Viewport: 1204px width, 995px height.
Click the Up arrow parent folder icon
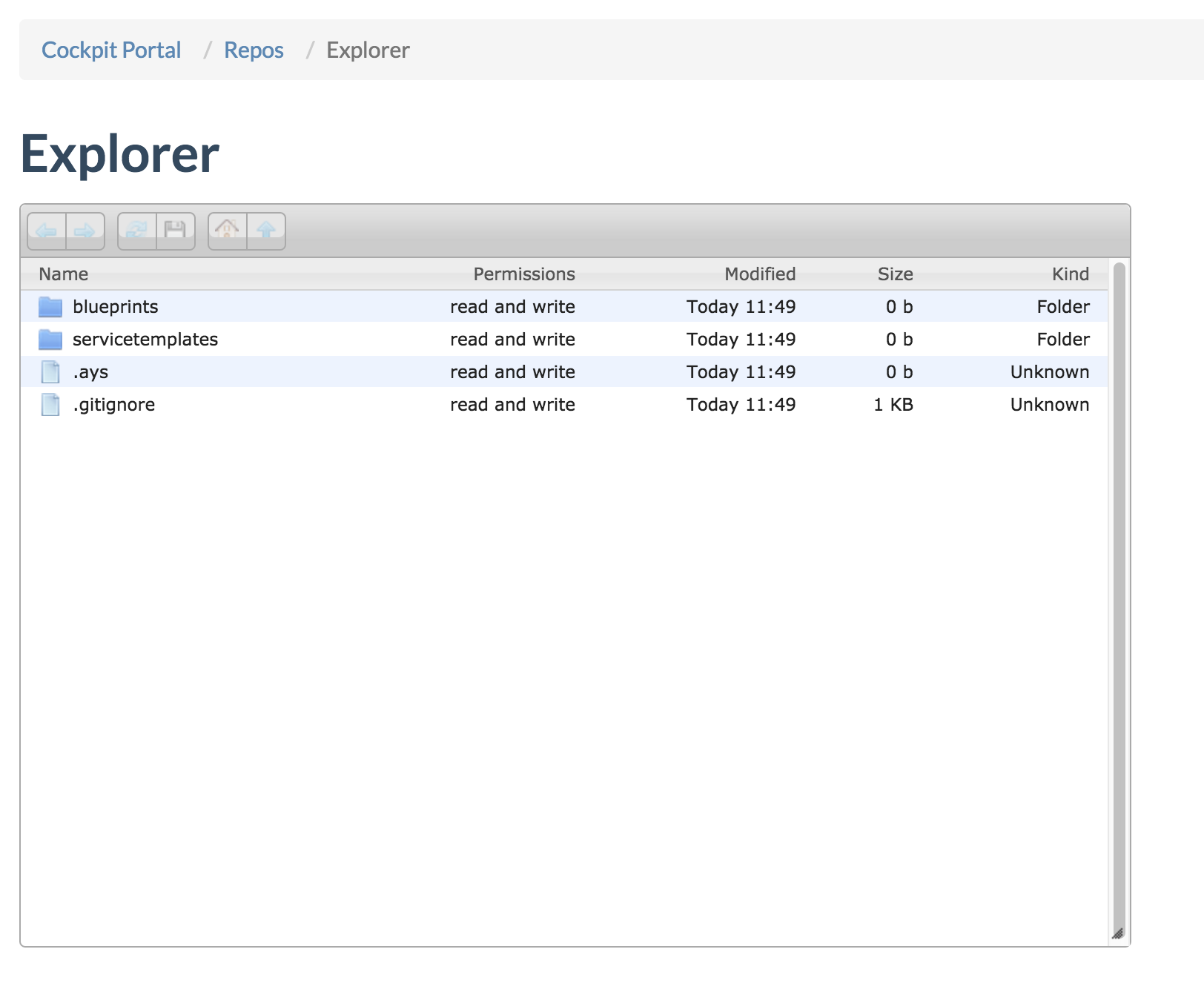[266, 231]
